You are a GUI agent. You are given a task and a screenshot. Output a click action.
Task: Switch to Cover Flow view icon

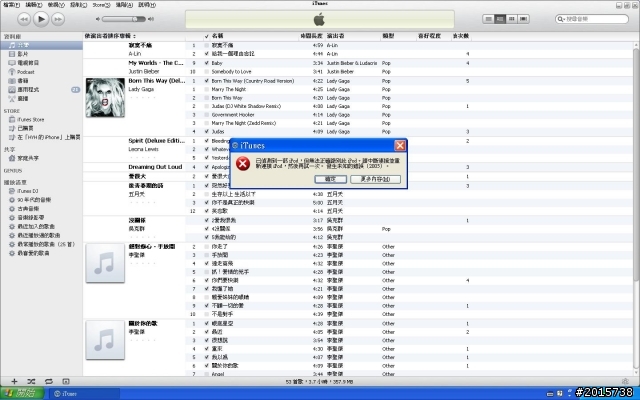click(523, 19)
